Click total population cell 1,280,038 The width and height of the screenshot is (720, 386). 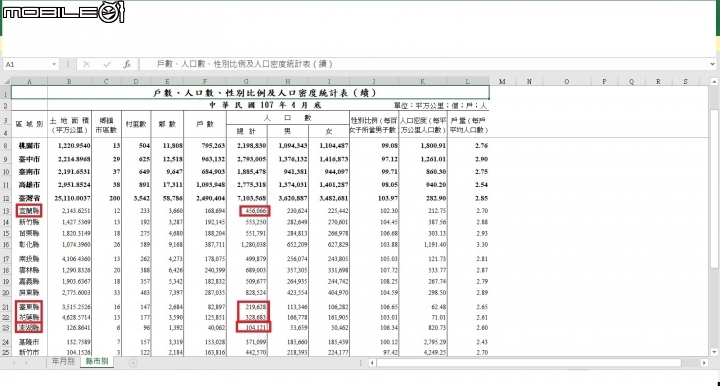click(x=247, y=245)
